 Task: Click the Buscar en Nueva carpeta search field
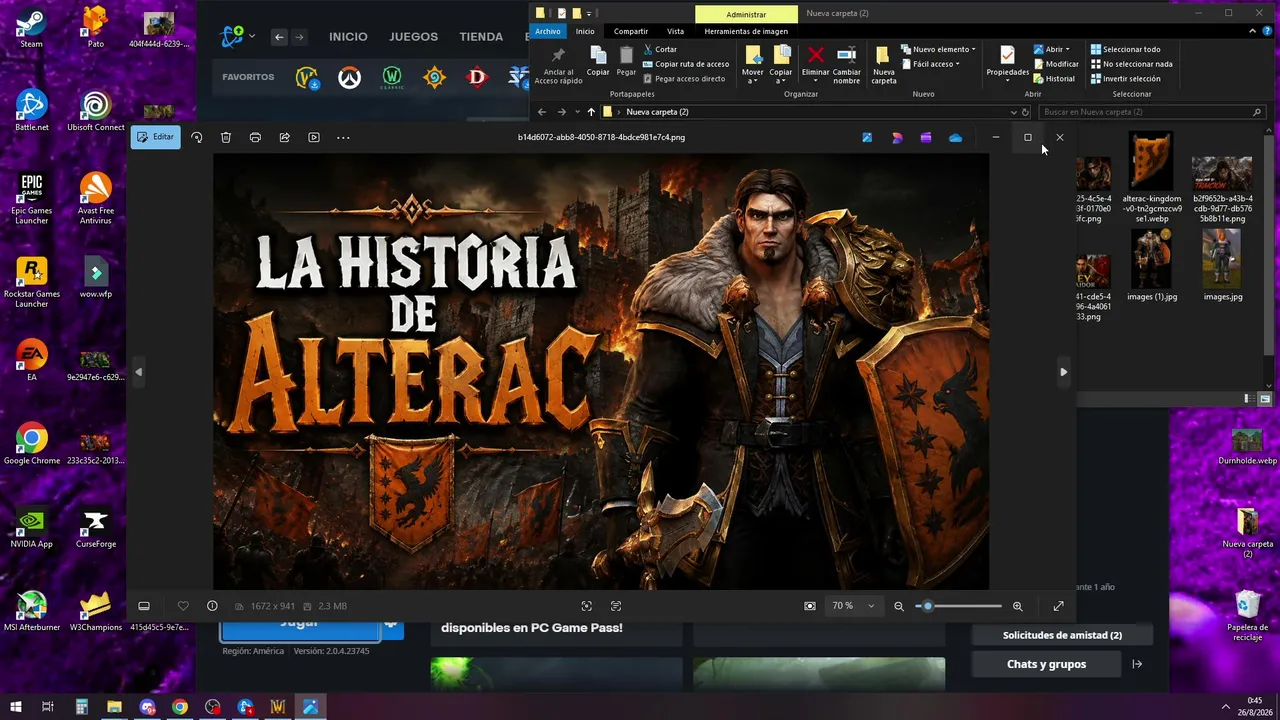click(1154, 112)
